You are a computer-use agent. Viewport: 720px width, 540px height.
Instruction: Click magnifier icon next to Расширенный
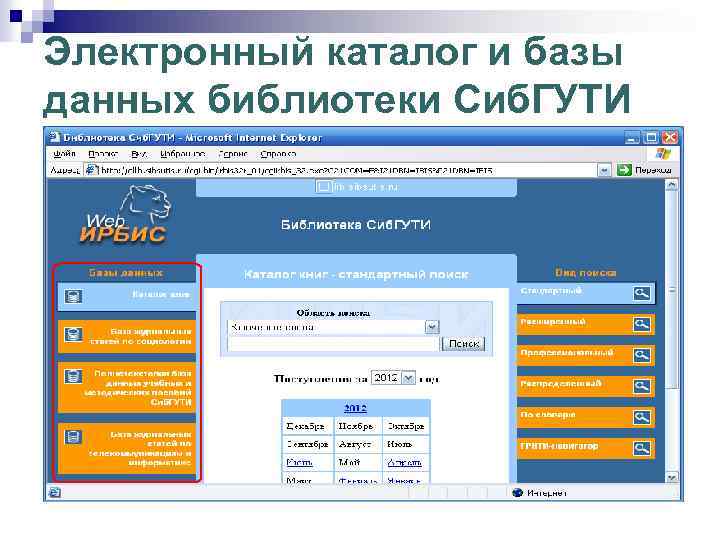[x=641, y=325]
